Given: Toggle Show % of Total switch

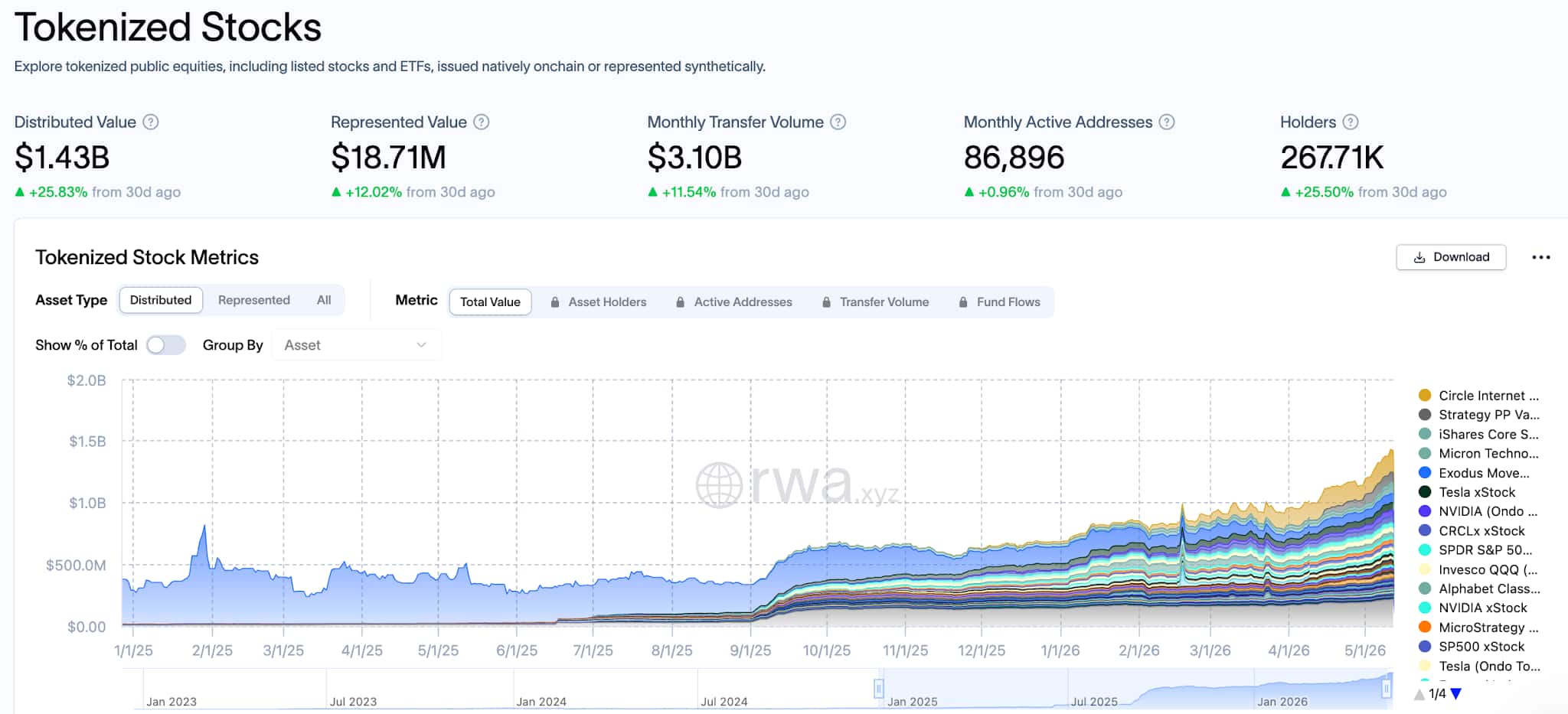Looking at the screenshot, I should [x=166, y=345].
